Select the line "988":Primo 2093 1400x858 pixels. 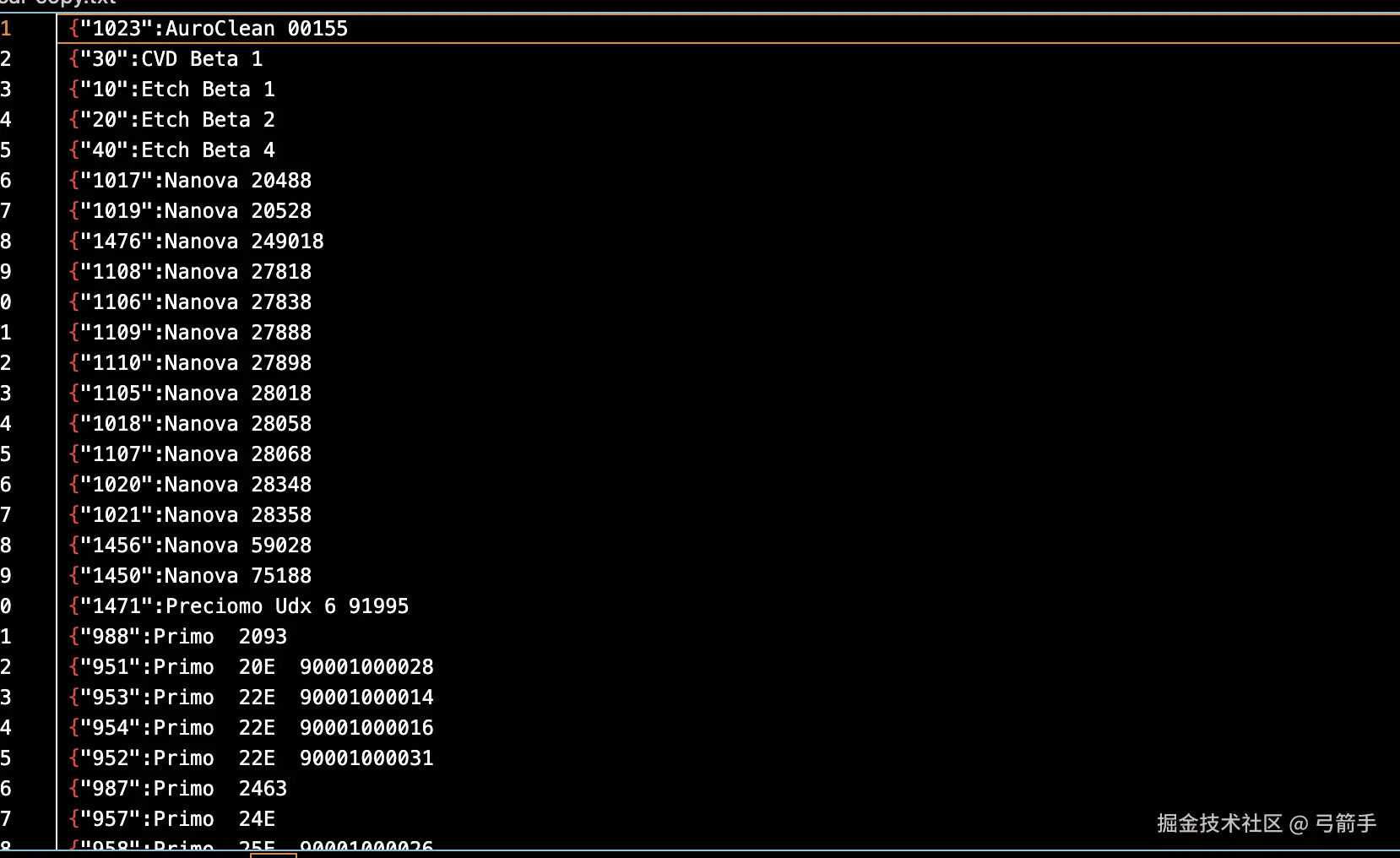(178, 637)
